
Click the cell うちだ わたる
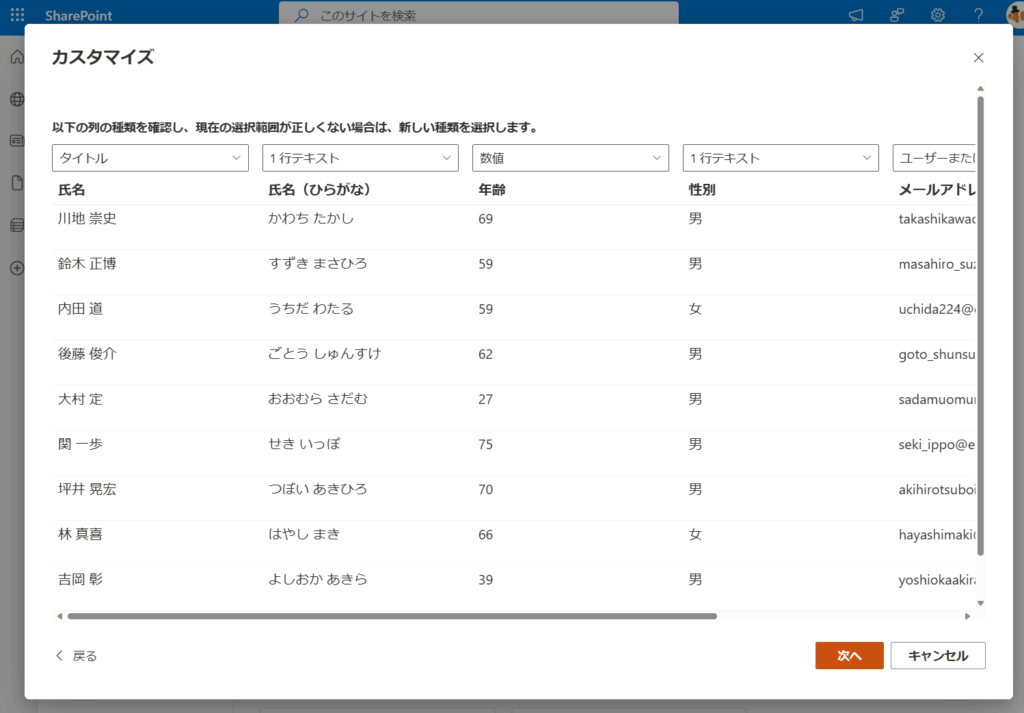tap(311, 309)
